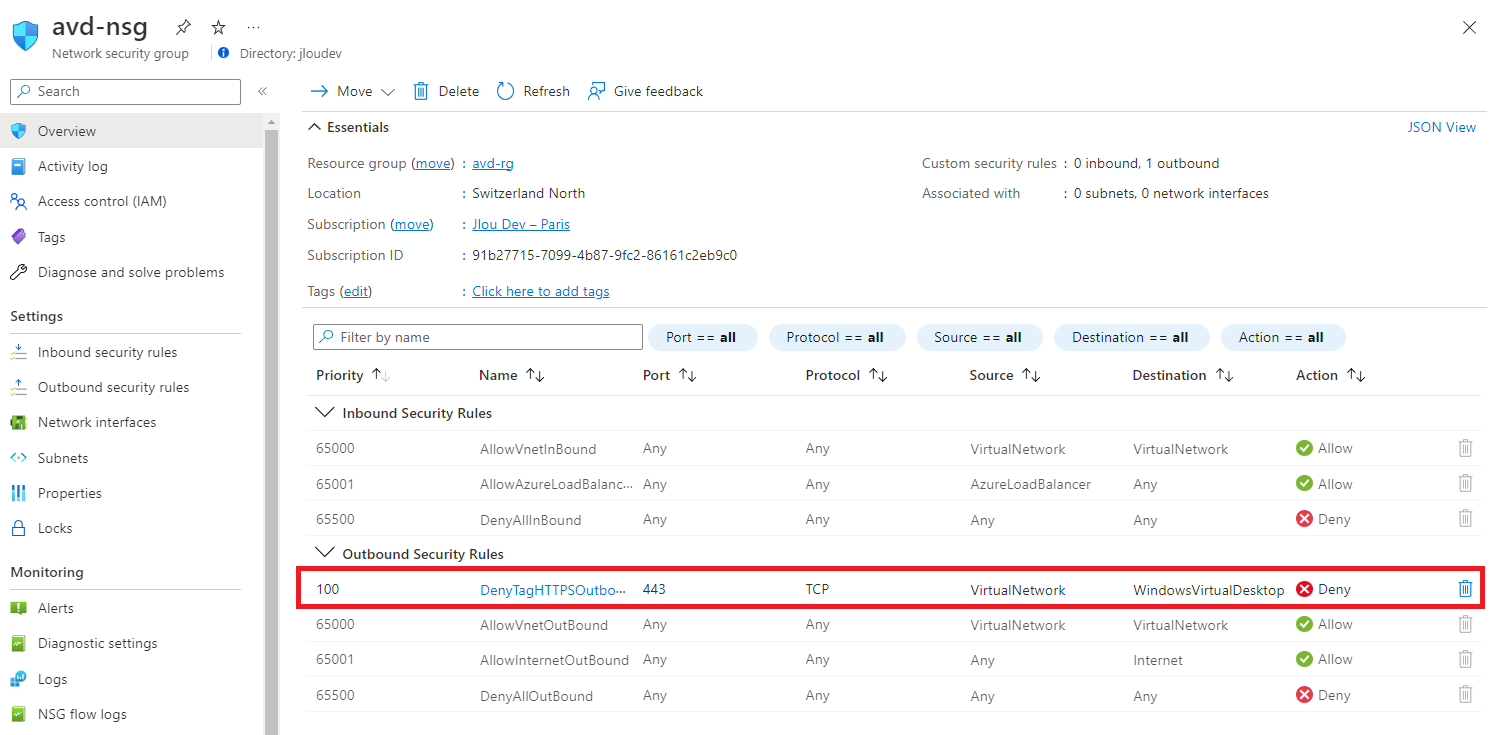Sort rules by Action column
The image size is (1501, 735).
tap(1330, 375)
